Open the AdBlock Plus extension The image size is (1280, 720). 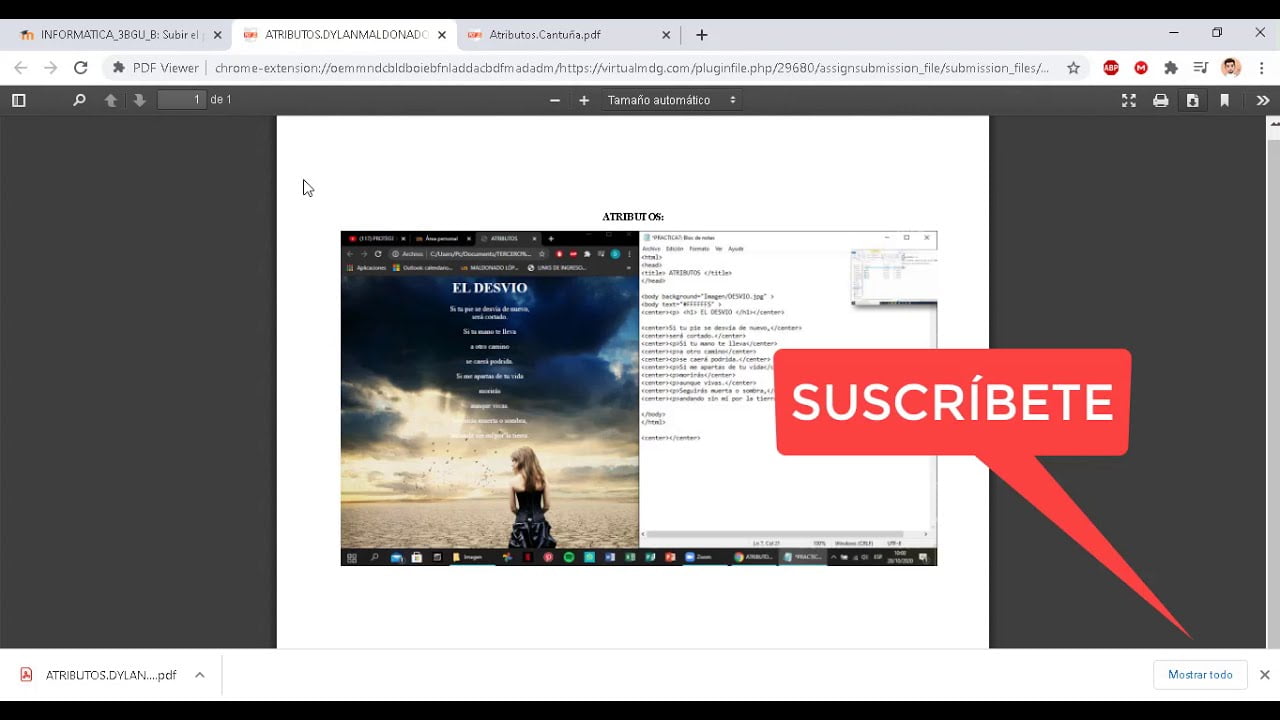[1110, 67]
